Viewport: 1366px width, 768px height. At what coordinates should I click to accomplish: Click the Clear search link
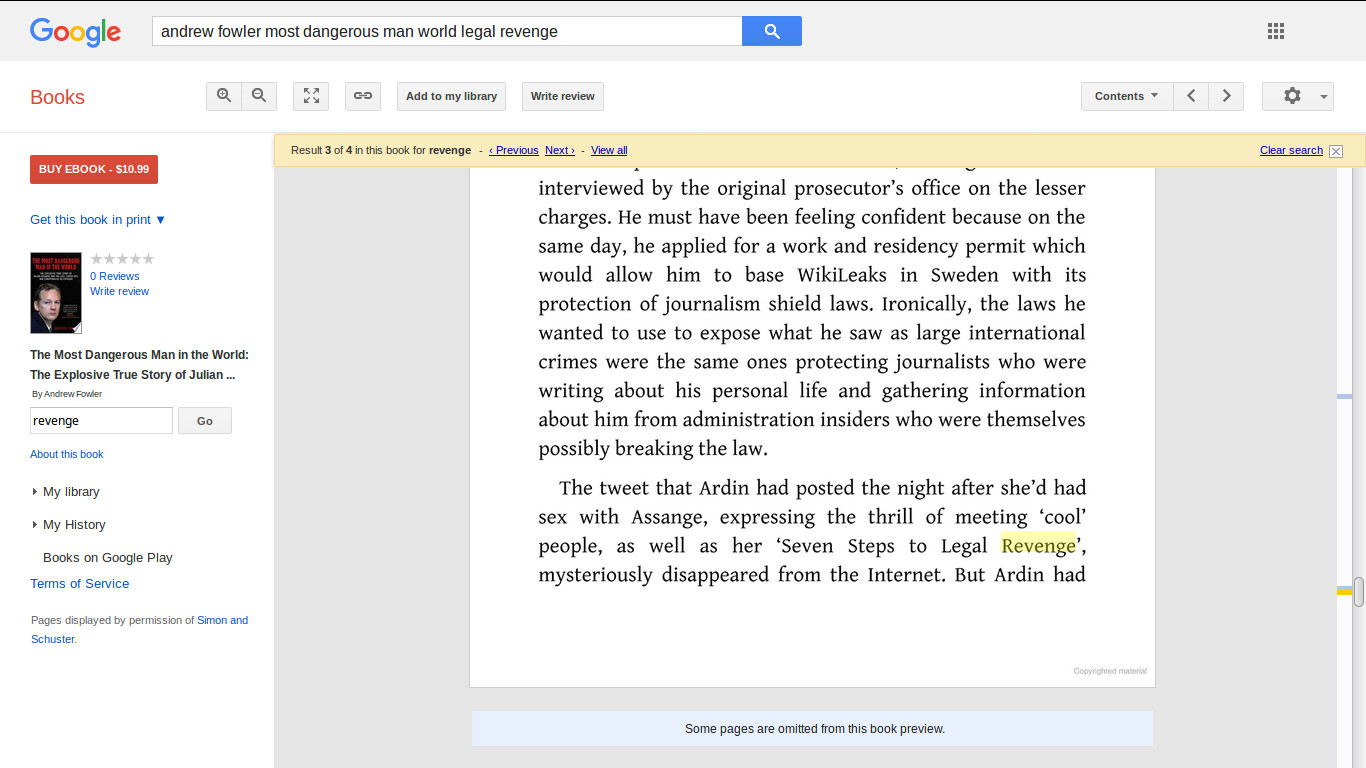[x=1291, y=150]
